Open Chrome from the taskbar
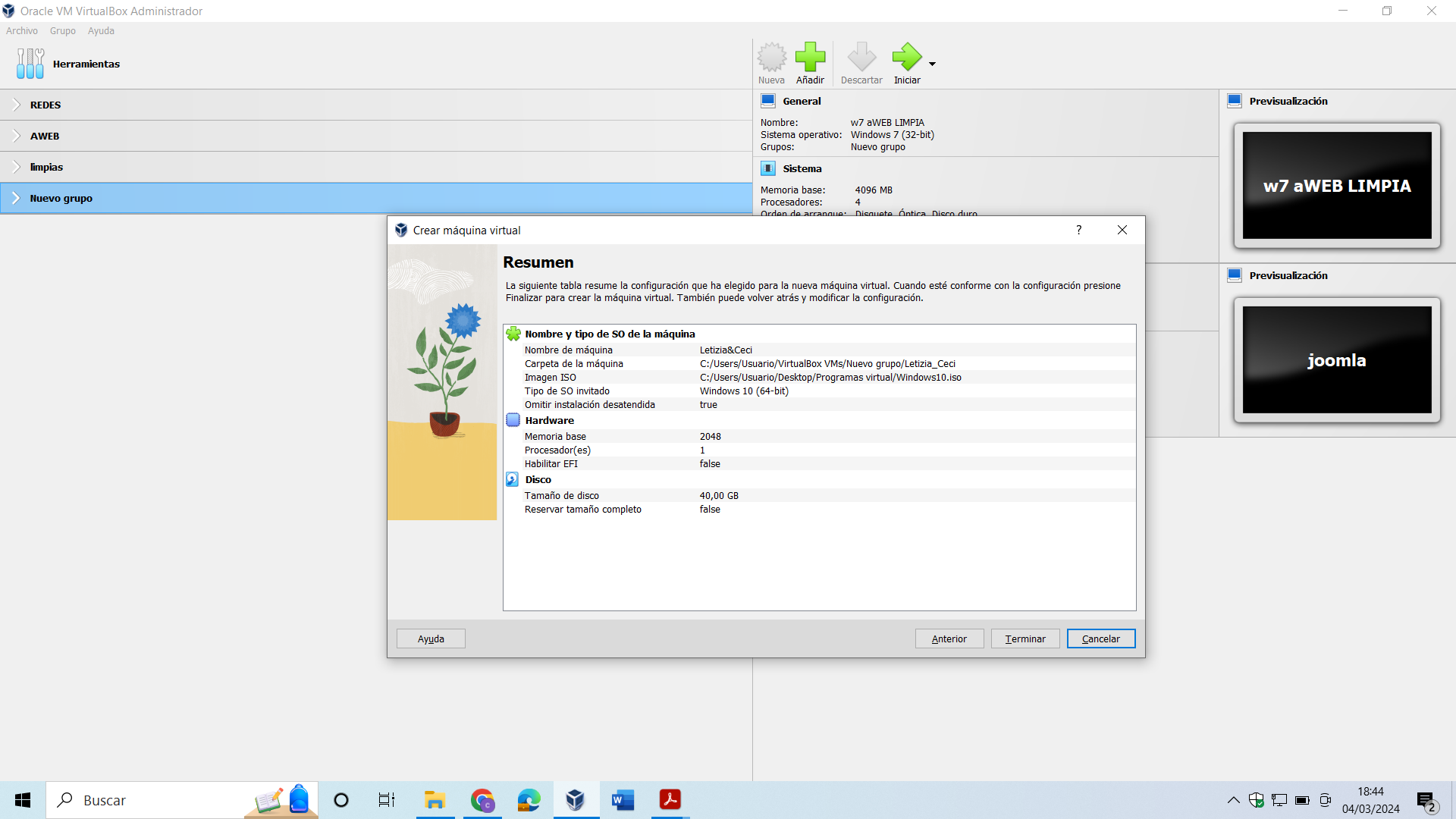Image resolution: width=1456 pixels, height=819 pixels. [482, 800]
